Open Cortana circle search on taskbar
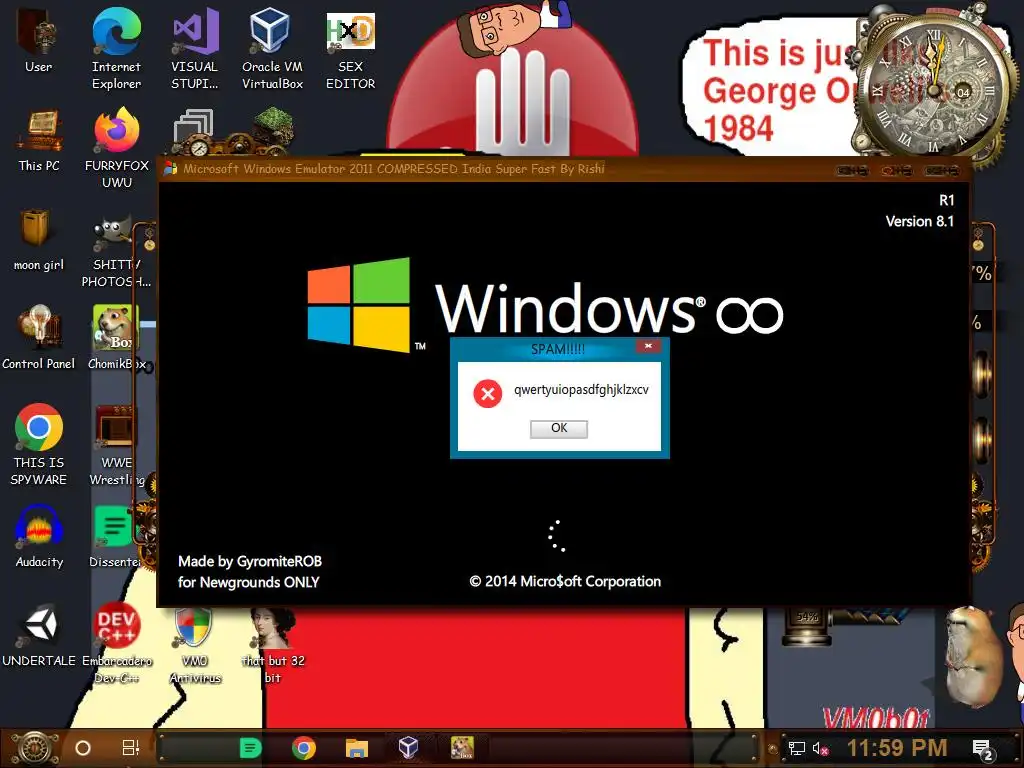 (83, 748)
